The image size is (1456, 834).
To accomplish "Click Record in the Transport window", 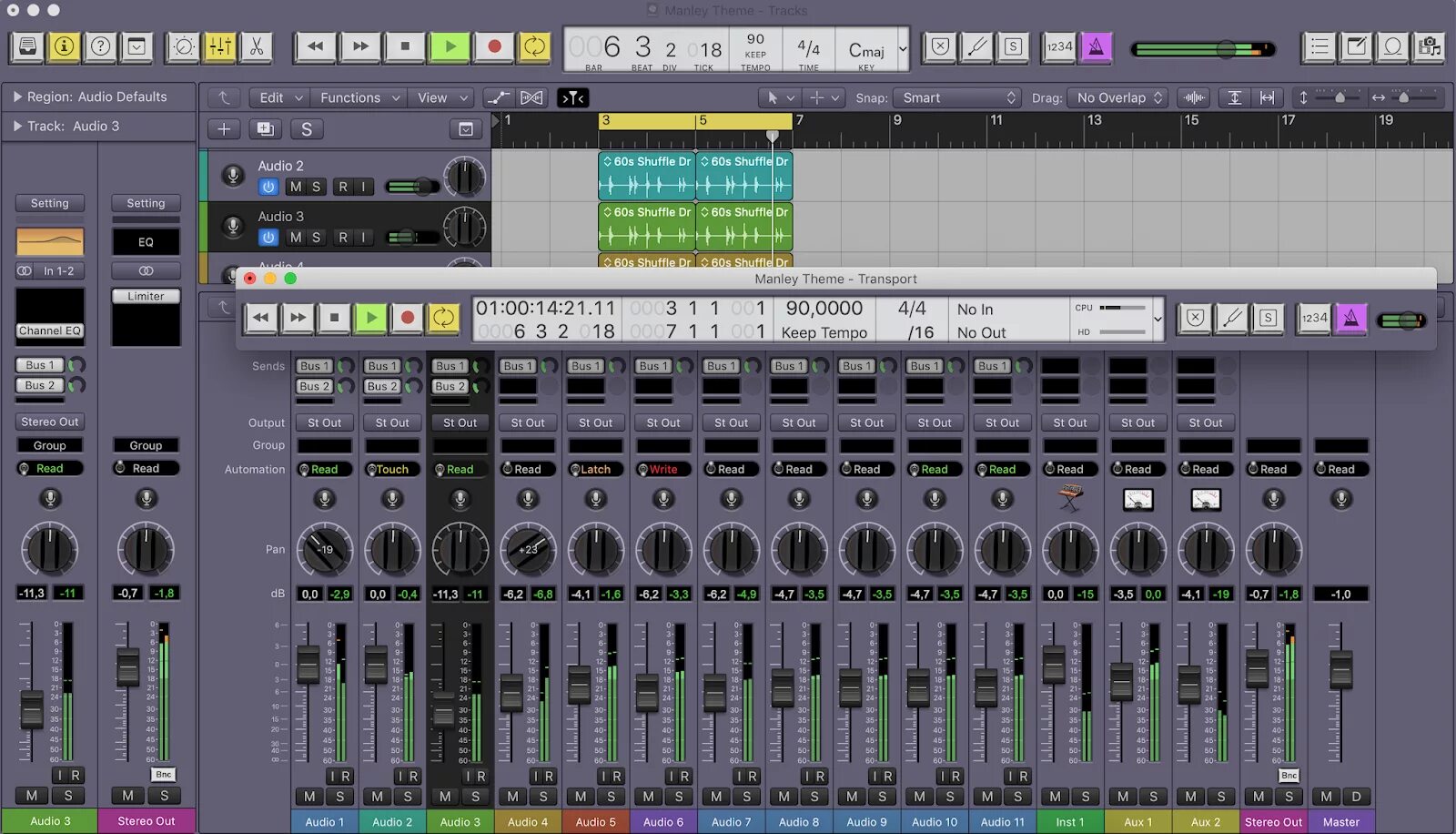I will click(408, 317).
